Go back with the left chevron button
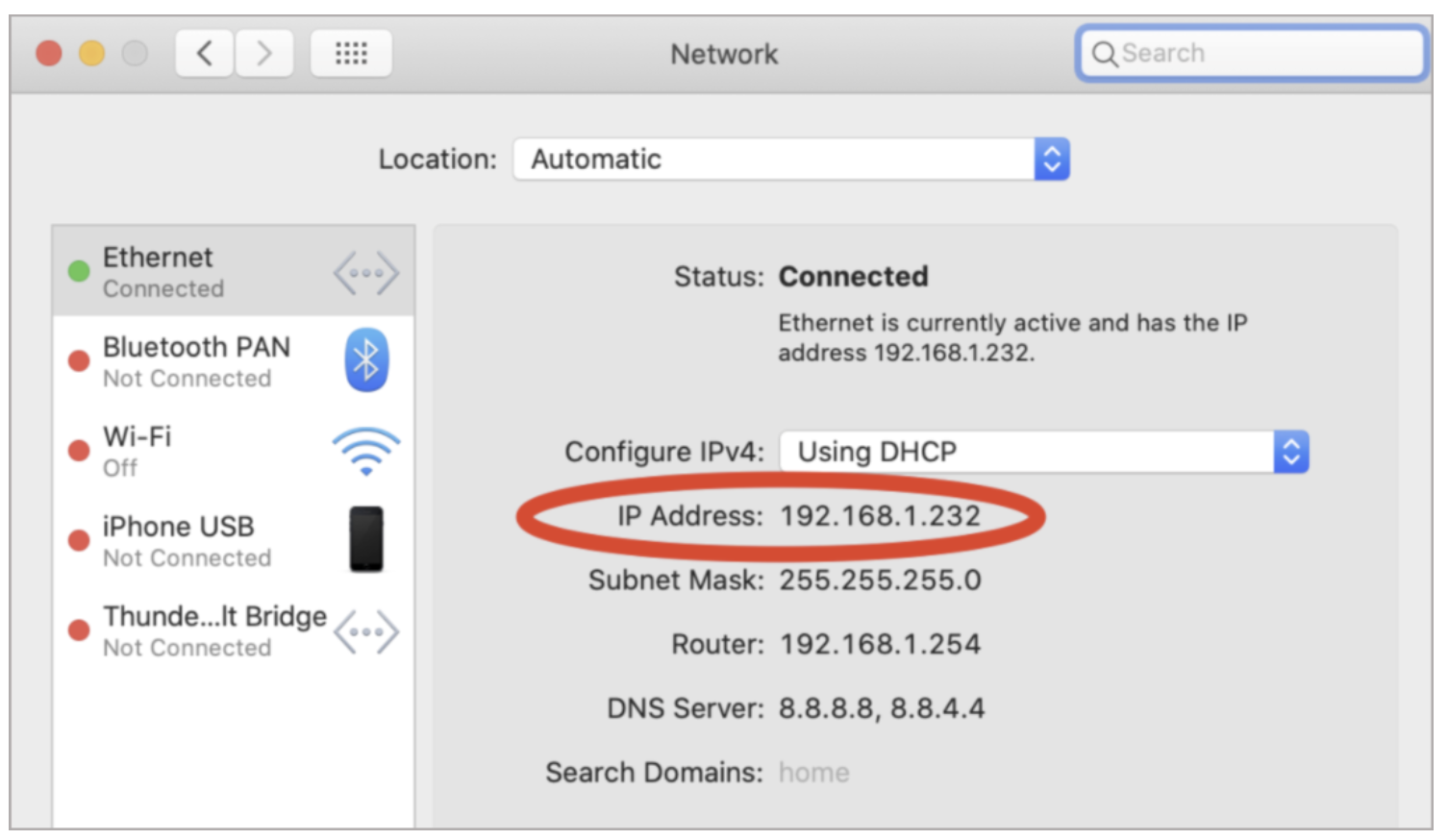The image size is (1448, 840). (205, 53)
